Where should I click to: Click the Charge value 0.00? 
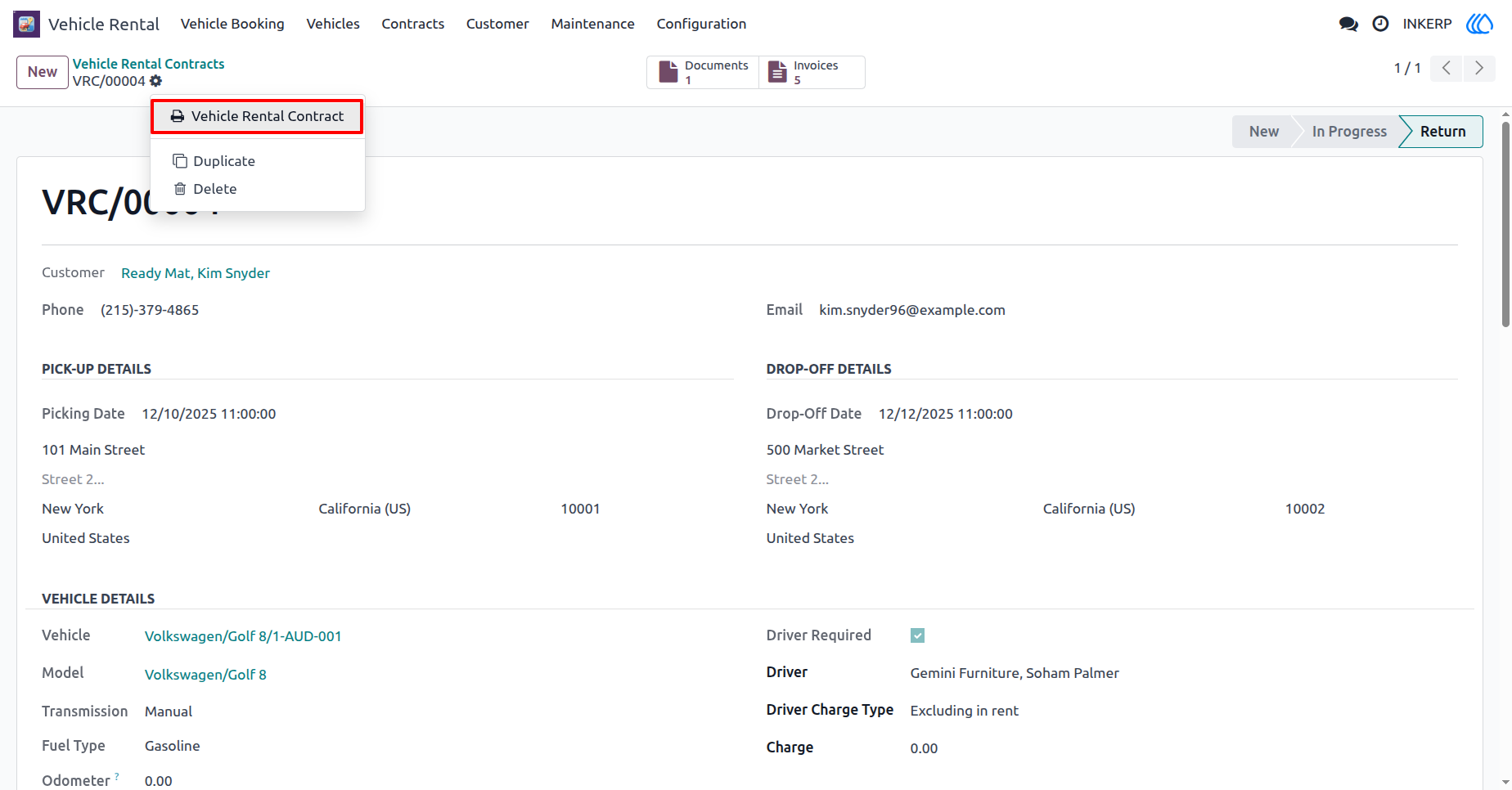tap(924, 748)
